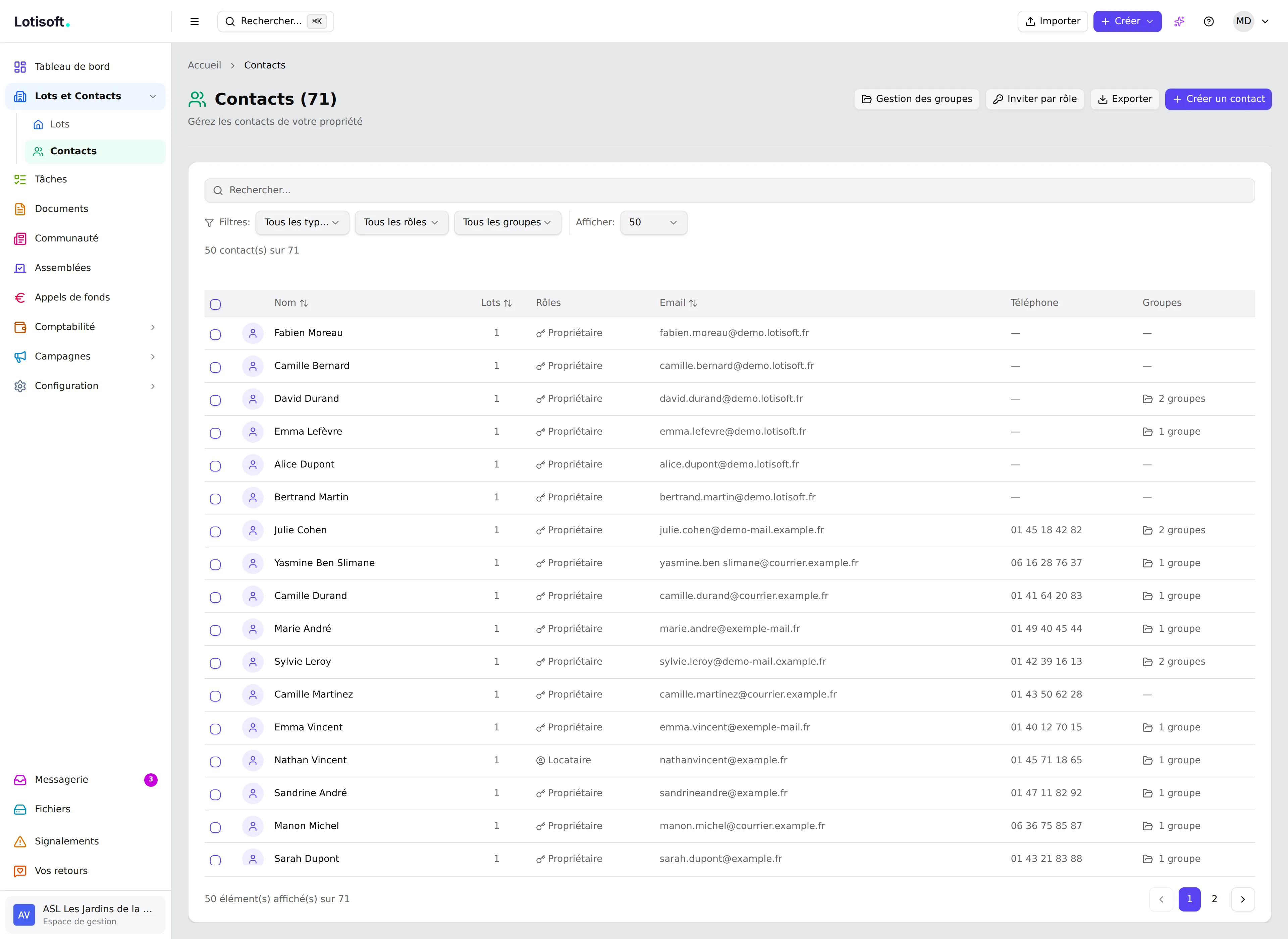This screenshot has width=1288, height=939.
Task: Select Manon Michel's checkbox
Action: [x=215, y=827]
